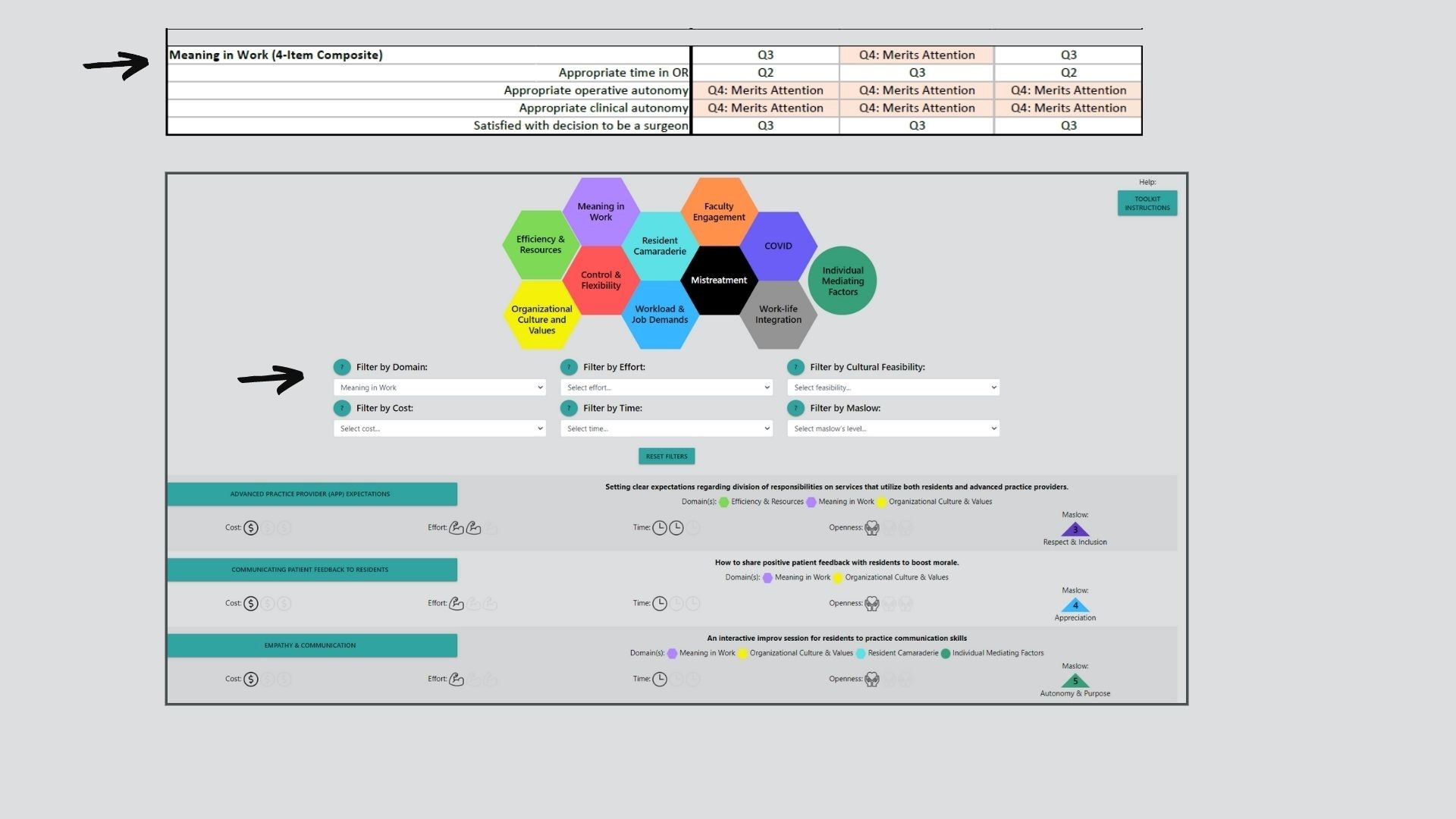Click help icon beside Filter by Time

click(569, 408)
